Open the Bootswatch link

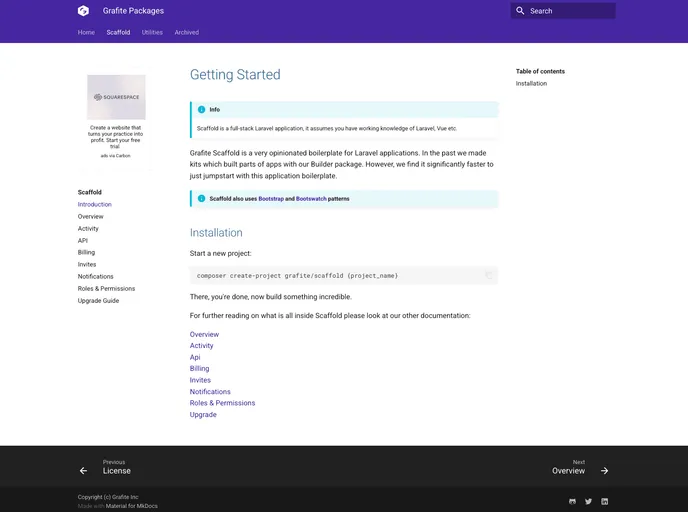pyautogui.click(x=311, y=199)
